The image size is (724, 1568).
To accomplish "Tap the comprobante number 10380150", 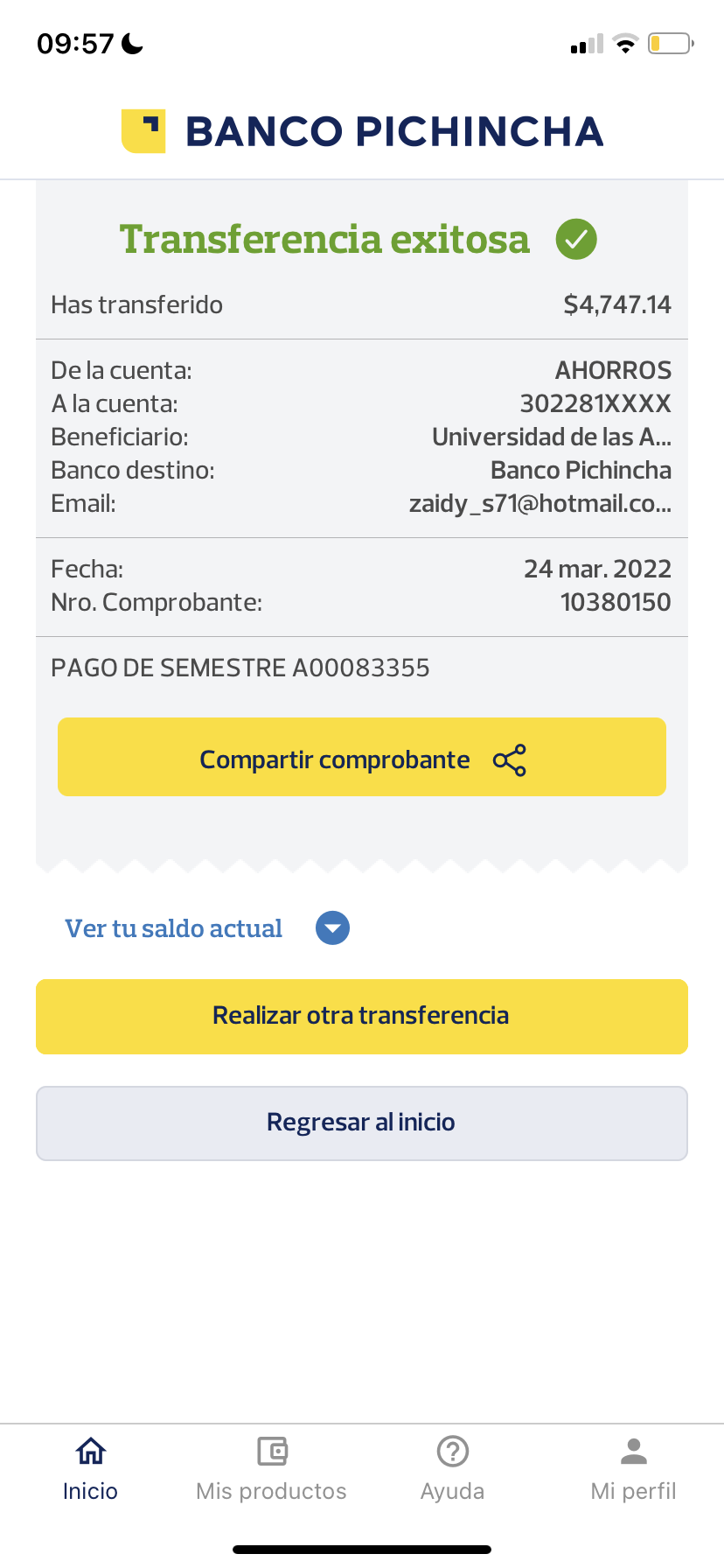I will pos(616,602).
